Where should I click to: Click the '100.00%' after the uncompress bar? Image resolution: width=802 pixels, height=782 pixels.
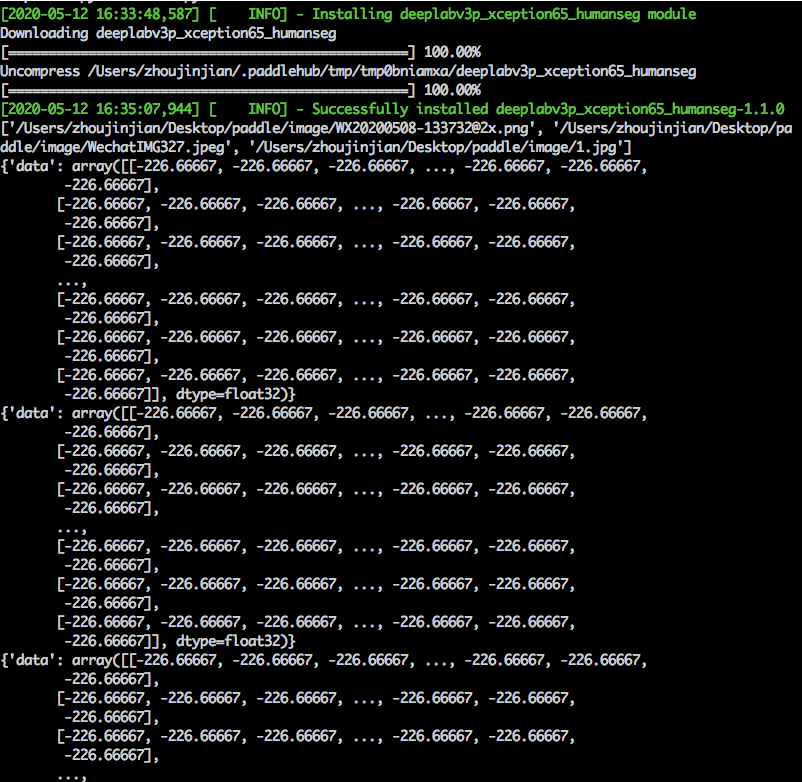452,91
